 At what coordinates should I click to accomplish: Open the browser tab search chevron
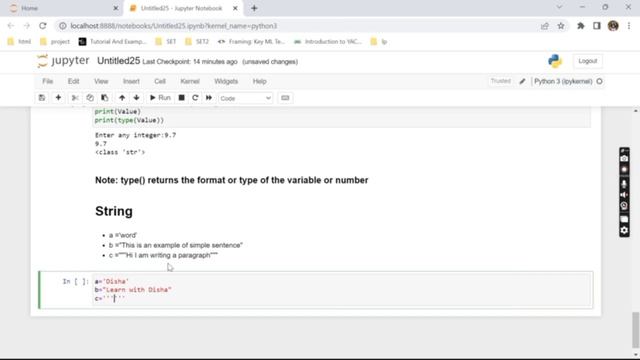[x=559, y=7]
